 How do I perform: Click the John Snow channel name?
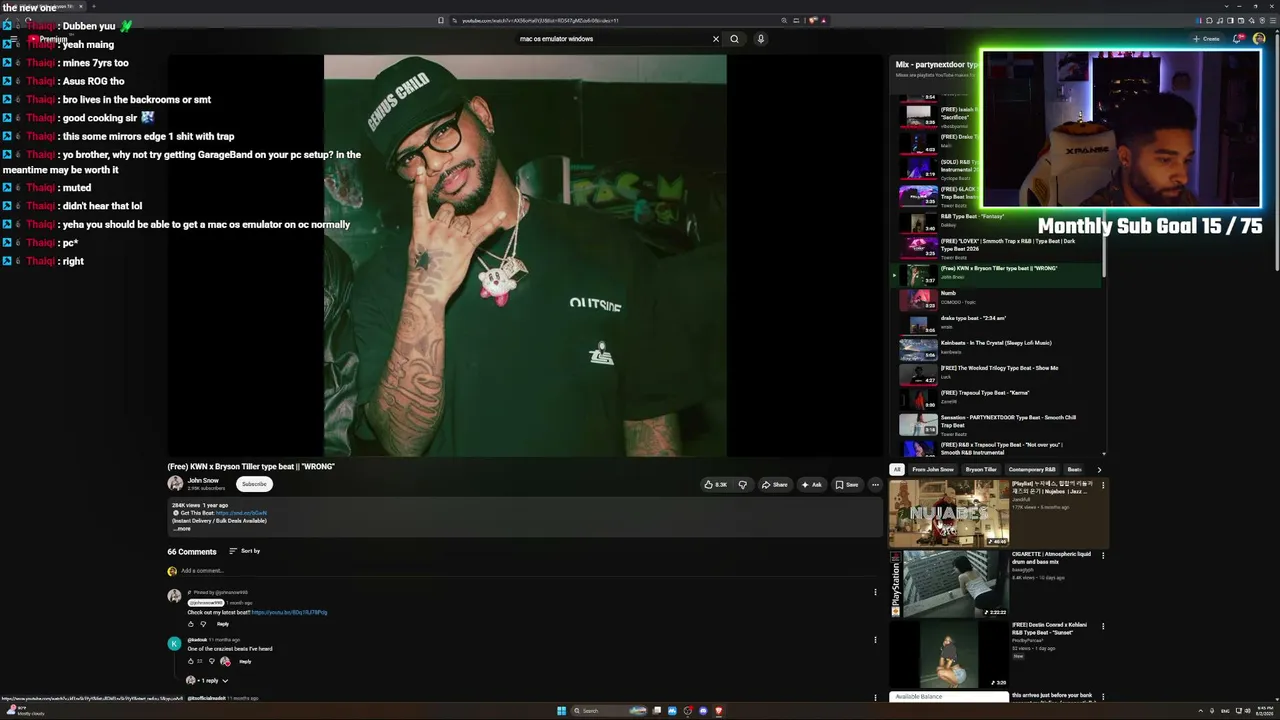coord(203,480)
